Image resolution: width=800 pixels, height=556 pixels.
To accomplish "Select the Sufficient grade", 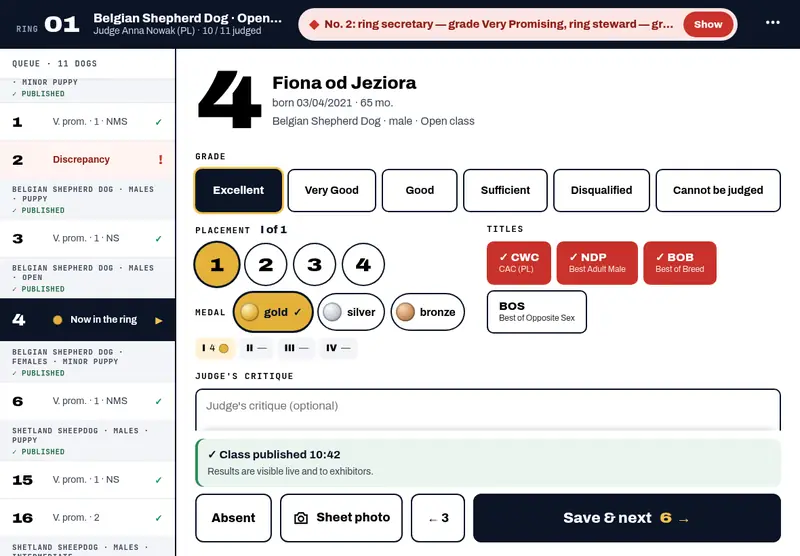I will 505,190.
